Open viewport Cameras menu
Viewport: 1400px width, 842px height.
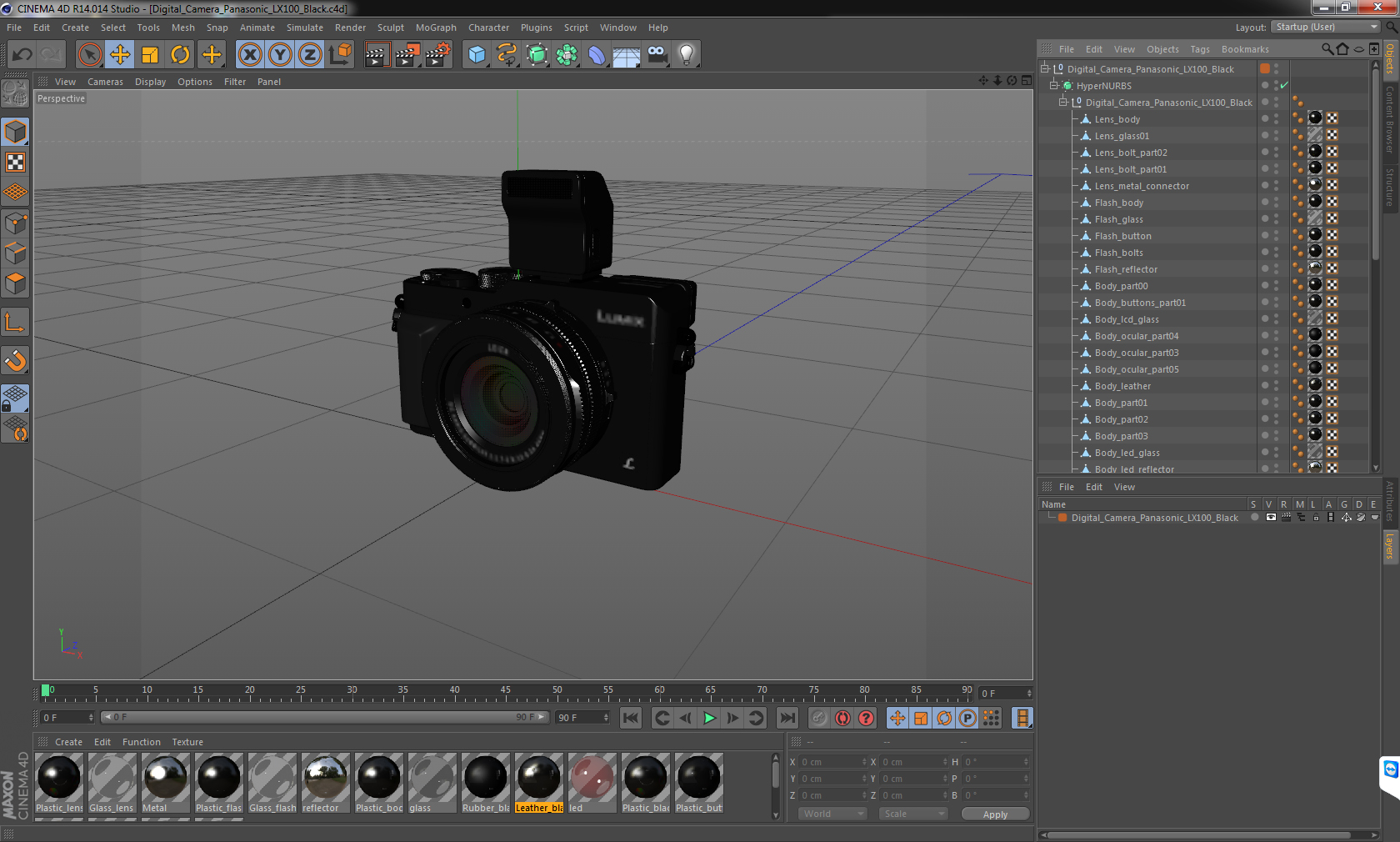click(105, 82)
